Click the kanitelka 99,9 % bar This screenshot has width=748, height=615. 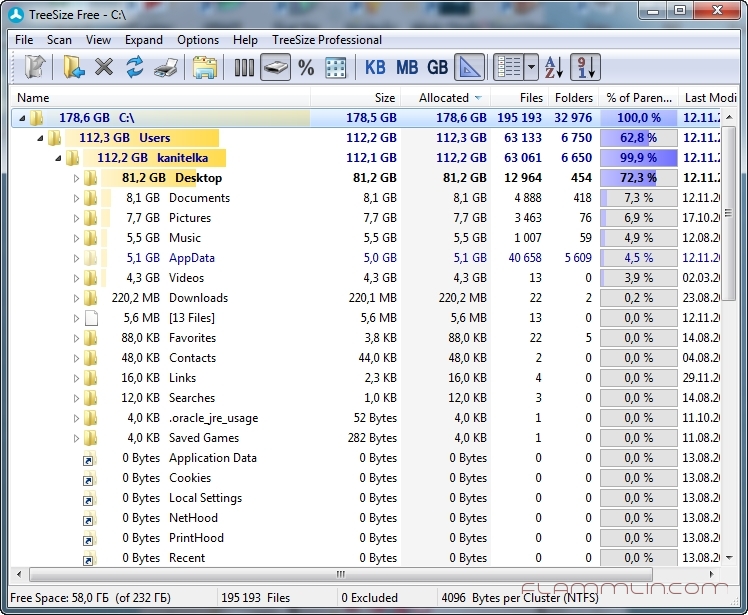639,158
